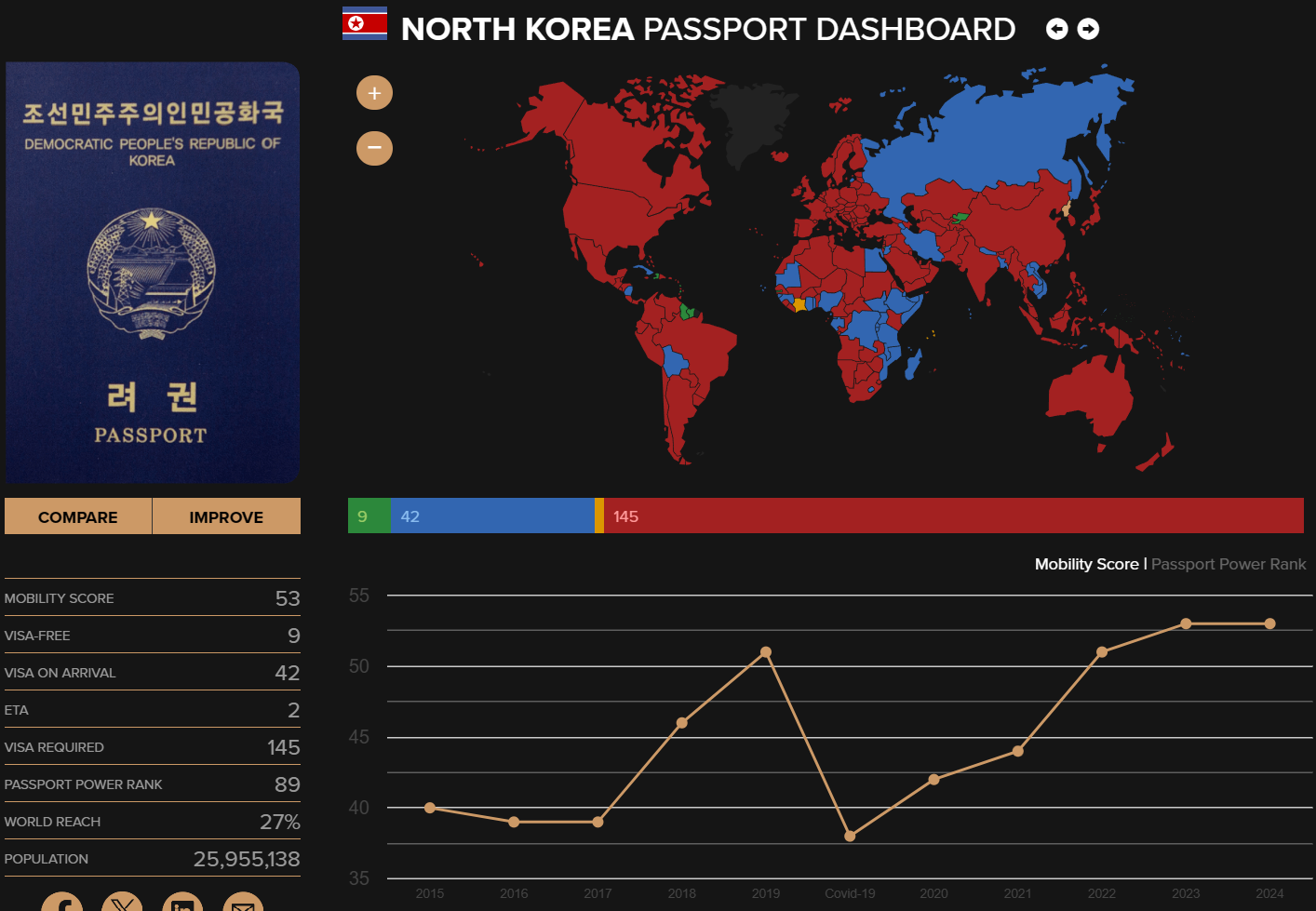Go to next passport with right arrow
Viewport: 1316px width, 911px height.
click(1088, 30)
